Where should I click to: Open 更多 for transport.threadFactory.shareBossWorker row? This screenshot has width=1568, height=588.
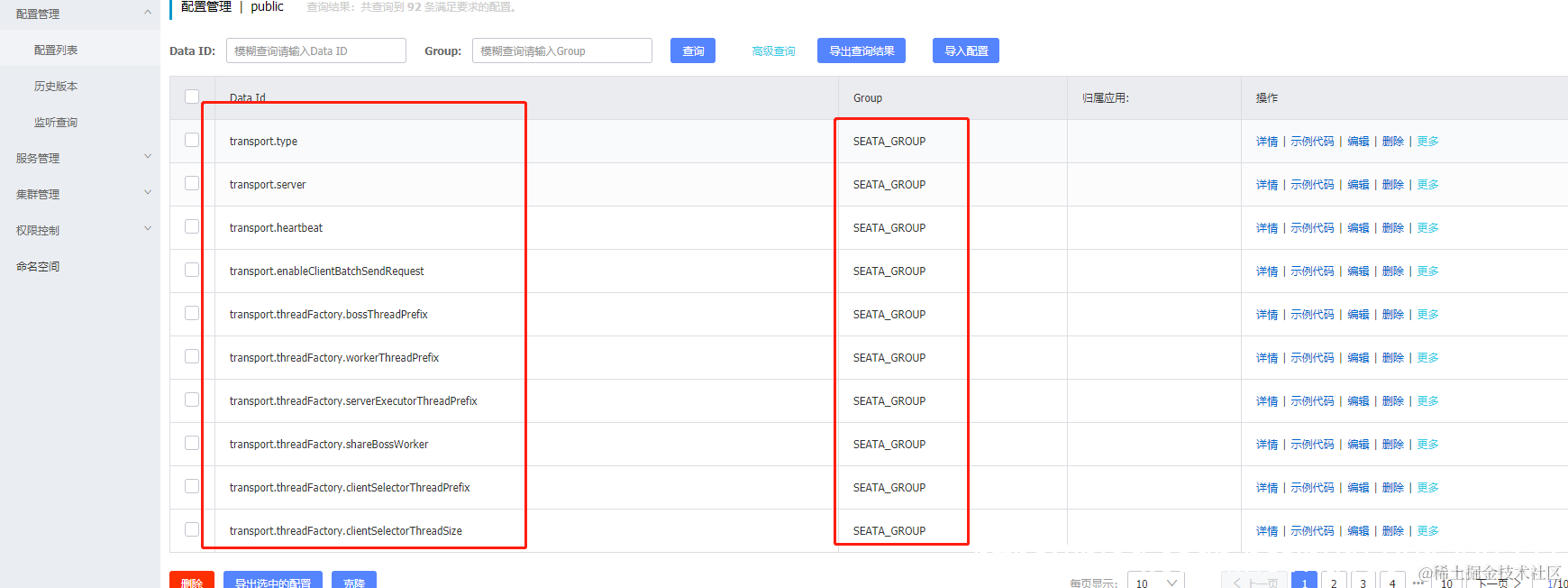point(1427,445)
